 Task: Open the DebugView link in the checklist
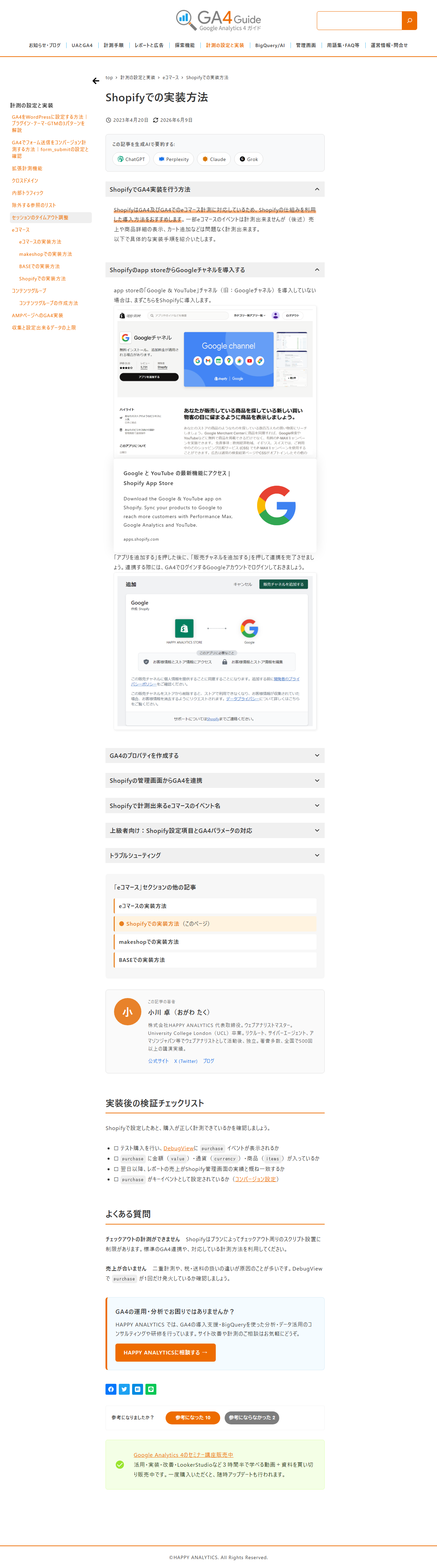[x=178, y=1148]
